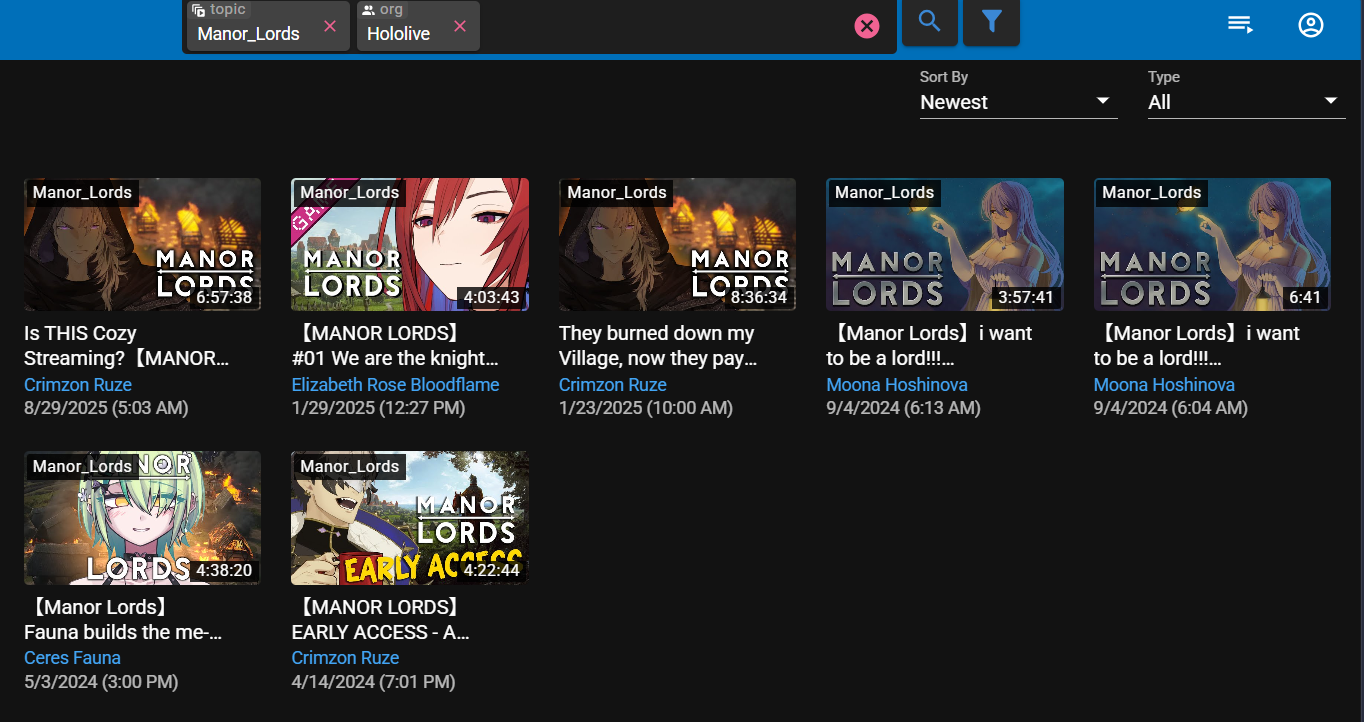Remove the Manor_Lords topic chip
This screenshot has width=1364, height=722.
coord(330,26)
